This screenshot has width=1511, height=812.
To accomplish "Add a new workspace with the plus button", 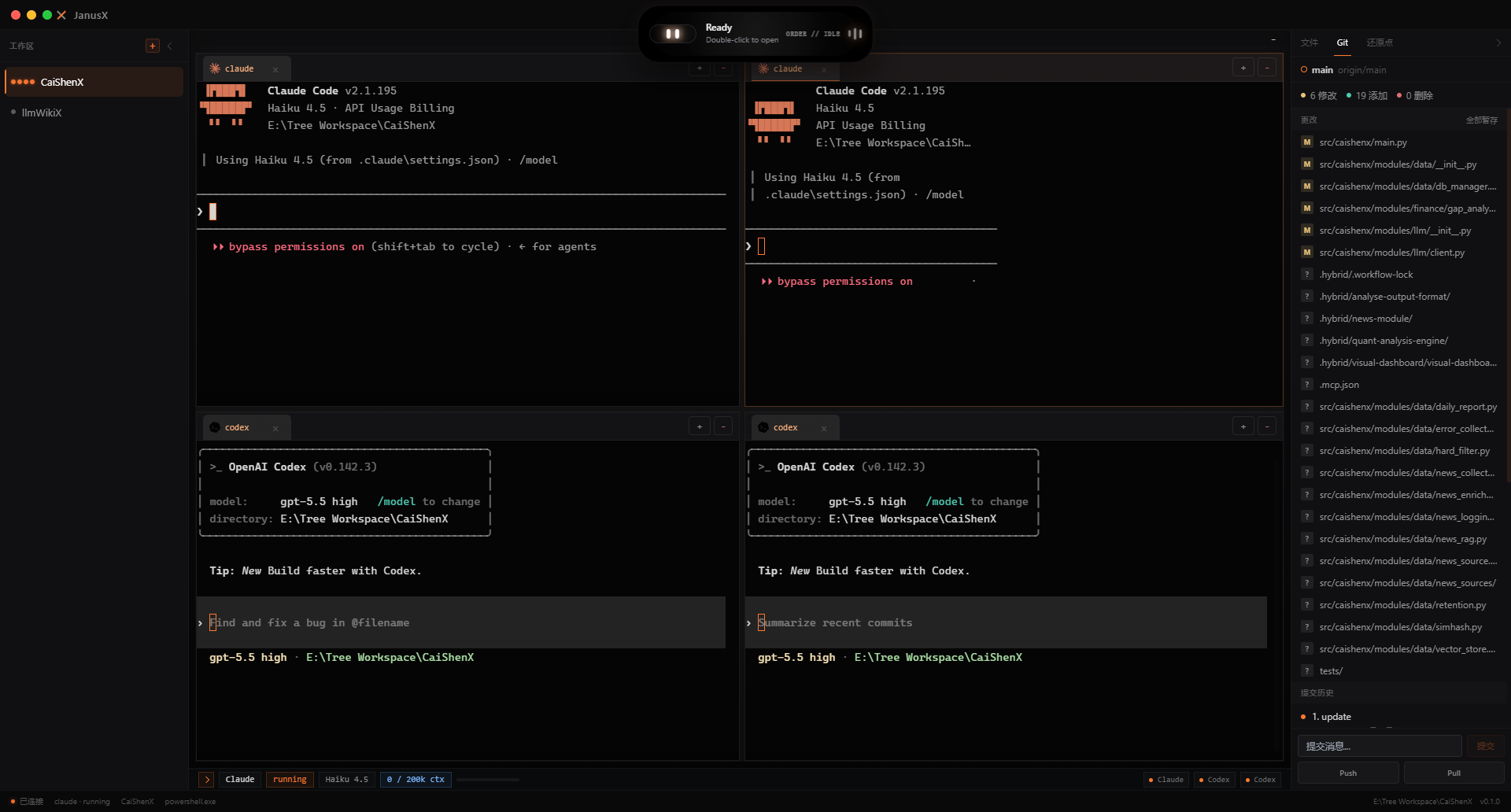I will (153, 46).
